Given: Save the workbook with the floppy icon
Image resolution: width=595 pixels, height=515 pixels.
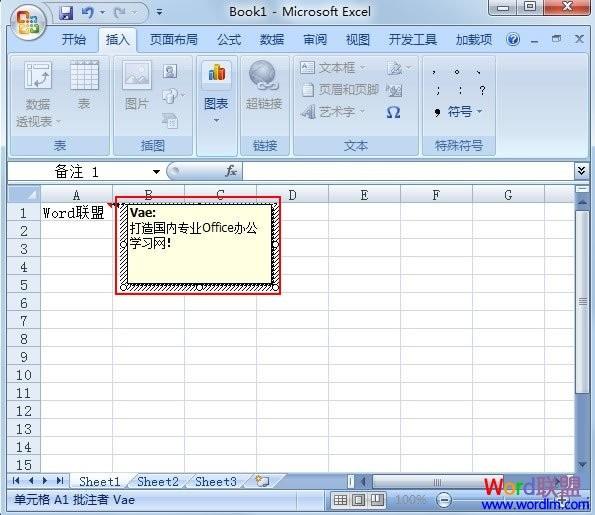Looking at the screenshot, I should pyautogui.click(x=66, y=13).
